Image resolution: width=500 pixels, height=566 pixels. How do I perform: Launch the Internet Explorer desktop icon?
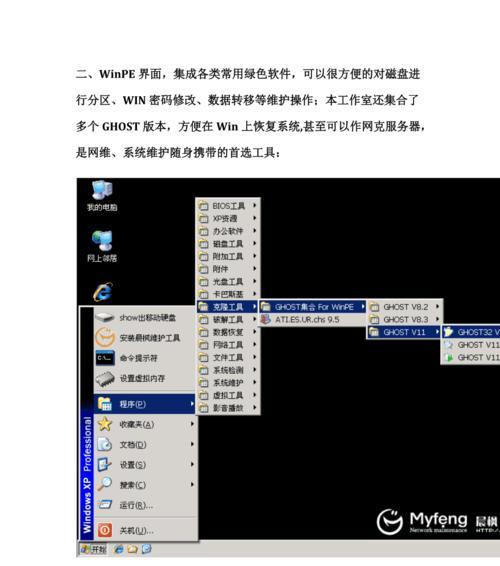(103, 292)
